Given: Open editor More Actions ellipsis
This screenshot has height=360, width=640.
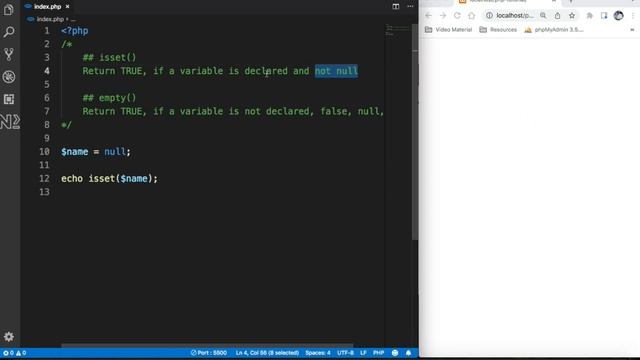Looking at the screenshot, I should [x=410, y=6].
